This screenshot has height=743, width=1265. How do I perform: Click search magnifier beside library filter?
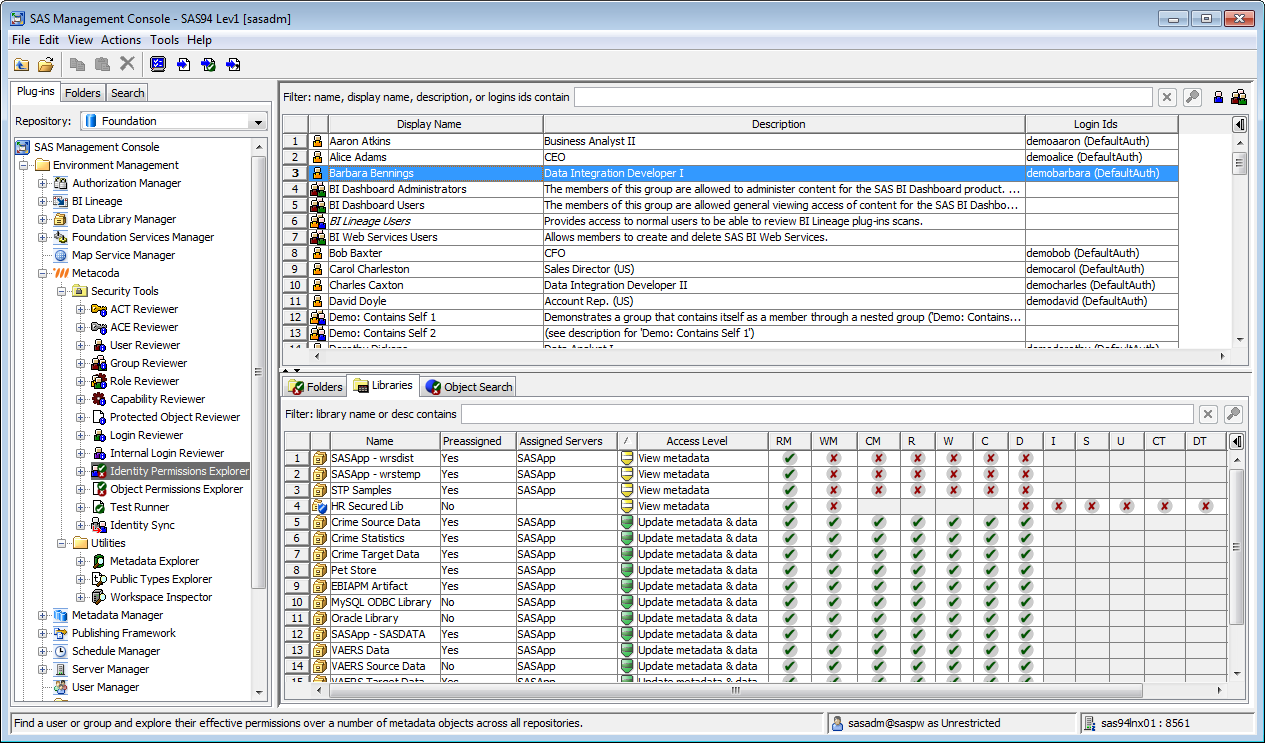(x=1233, y=414)
